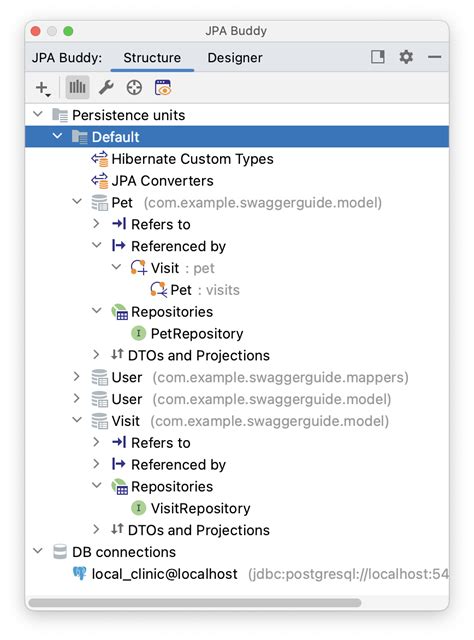
Task: Expand Referenced by under Visit entity
Action: [96, 464]
